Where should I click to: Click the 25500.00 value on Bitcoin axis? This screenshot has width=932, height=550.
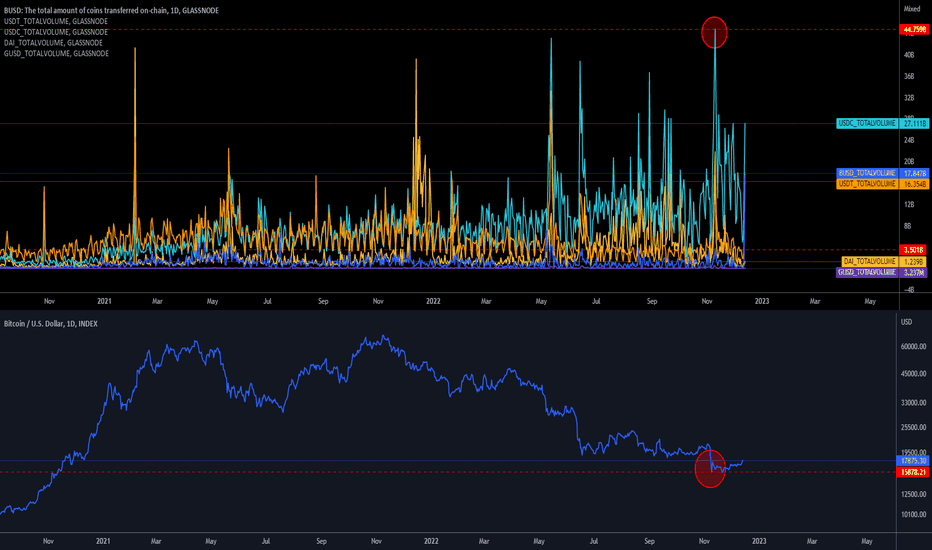coord(913,427)
